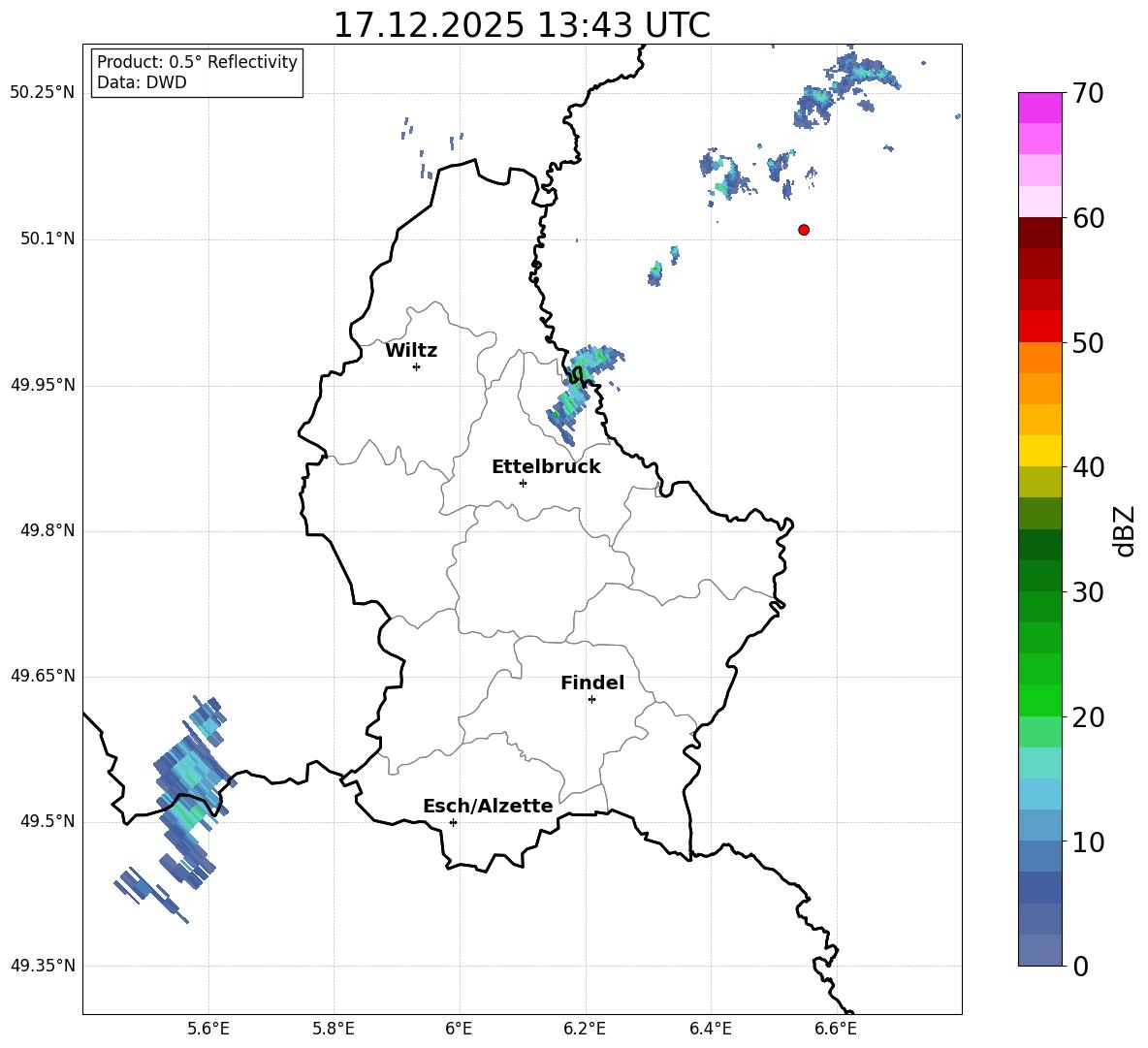Click the 49.8°N latitude label
Viewport: 1148px width, 1048px height.
[x=47, y=530]
